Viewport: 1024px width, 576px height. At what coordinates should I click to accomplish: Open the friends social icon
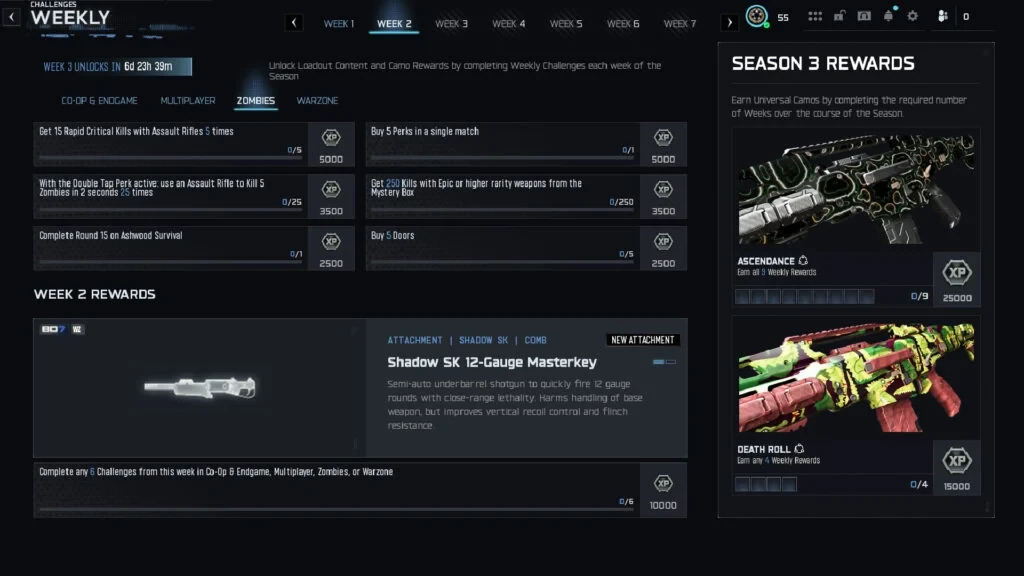(x=941, y=17)
